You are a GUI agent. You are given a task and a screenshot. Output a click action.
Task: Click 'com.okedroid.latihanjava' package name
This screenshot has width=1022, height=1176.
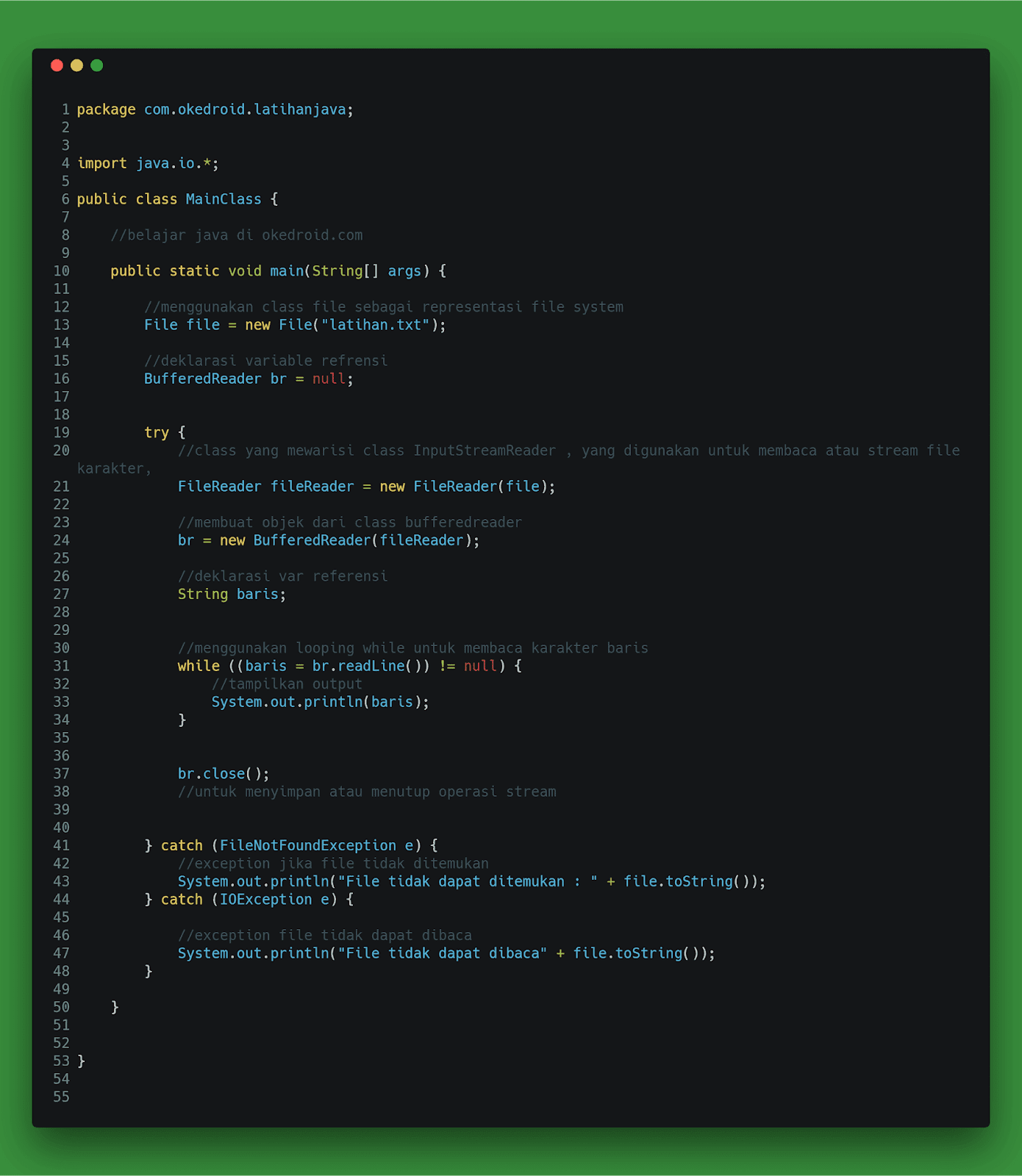245,110
